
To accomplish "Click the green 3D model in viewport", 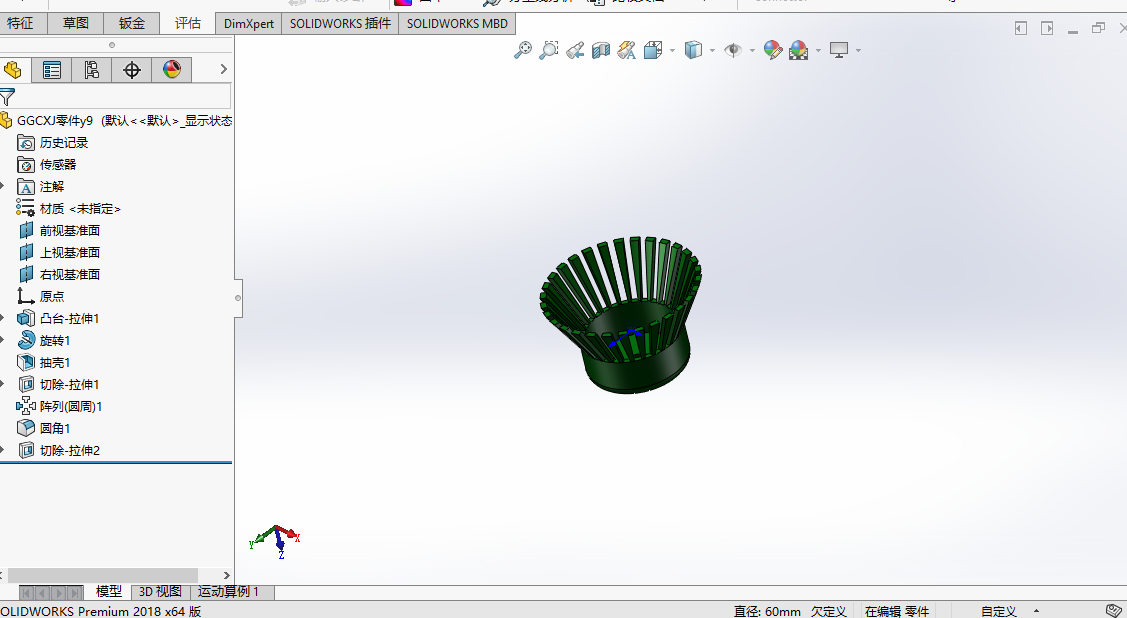I will click(622, 316).
